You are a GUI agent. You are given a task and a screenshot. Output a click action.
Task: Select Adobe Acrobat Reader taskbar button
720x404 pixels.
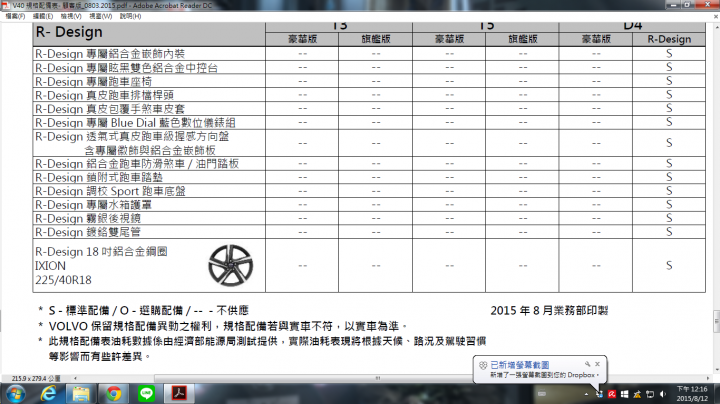tap(179, 393)
